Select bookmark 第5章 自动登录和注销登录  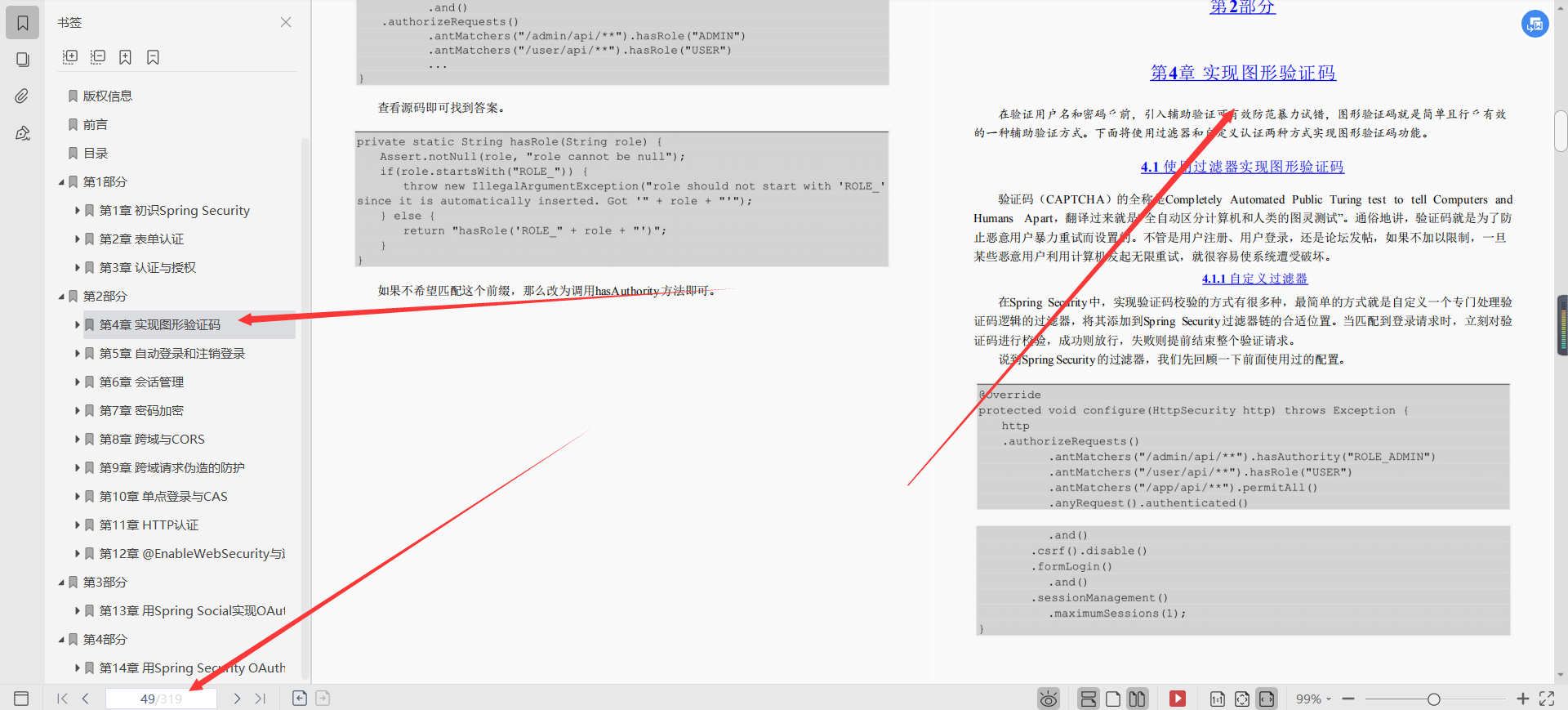point(171,354)
